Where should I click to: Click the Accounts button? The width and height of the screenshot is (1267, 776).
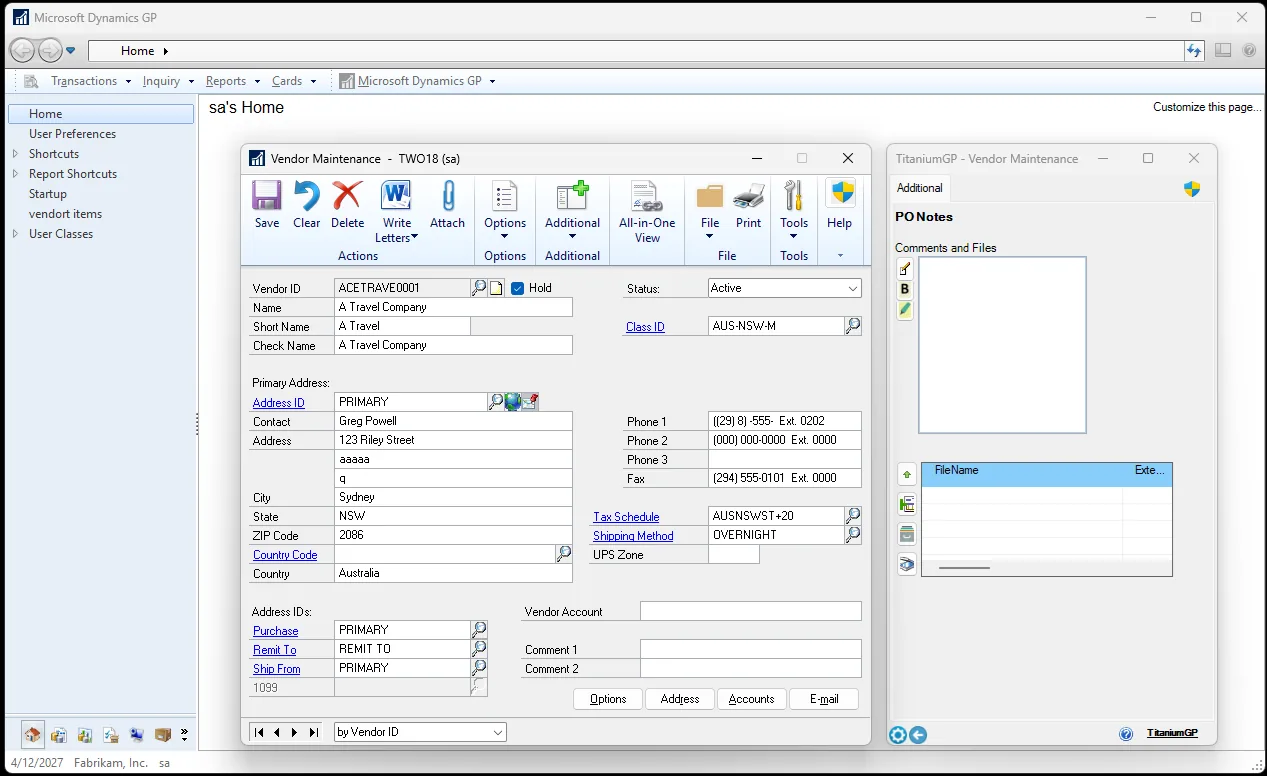pyautogui.click(x=752, y=699)
